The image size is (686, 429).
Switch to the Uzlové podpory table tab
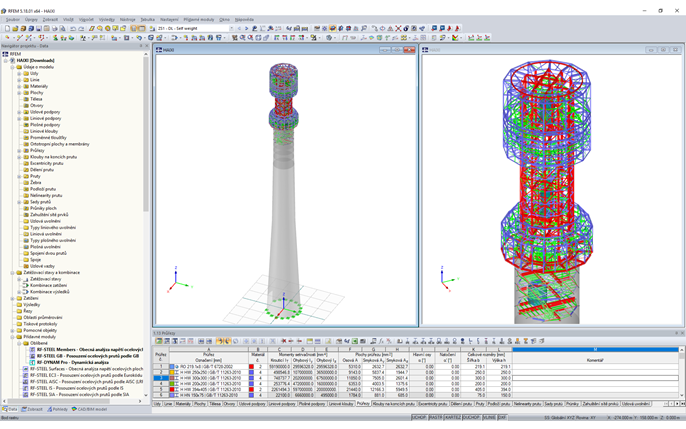[252, 404]
